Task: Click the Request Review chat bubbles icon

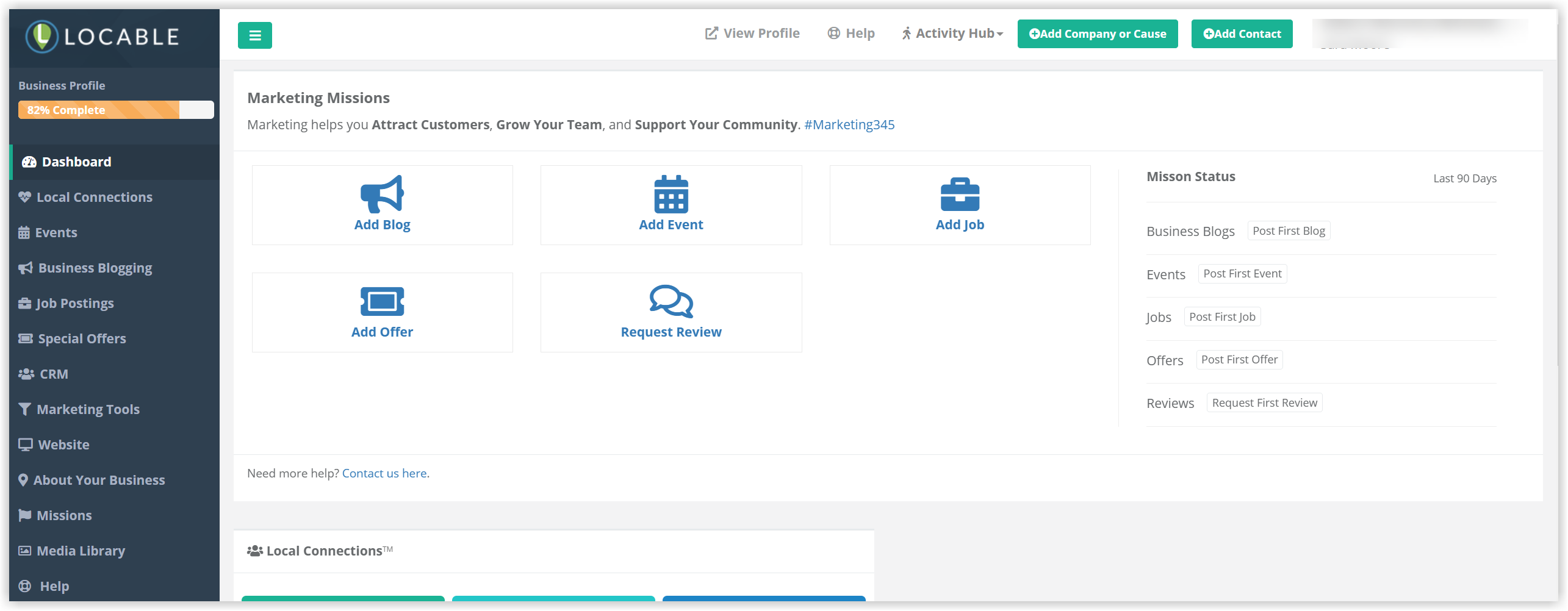Action: point(671,301)
